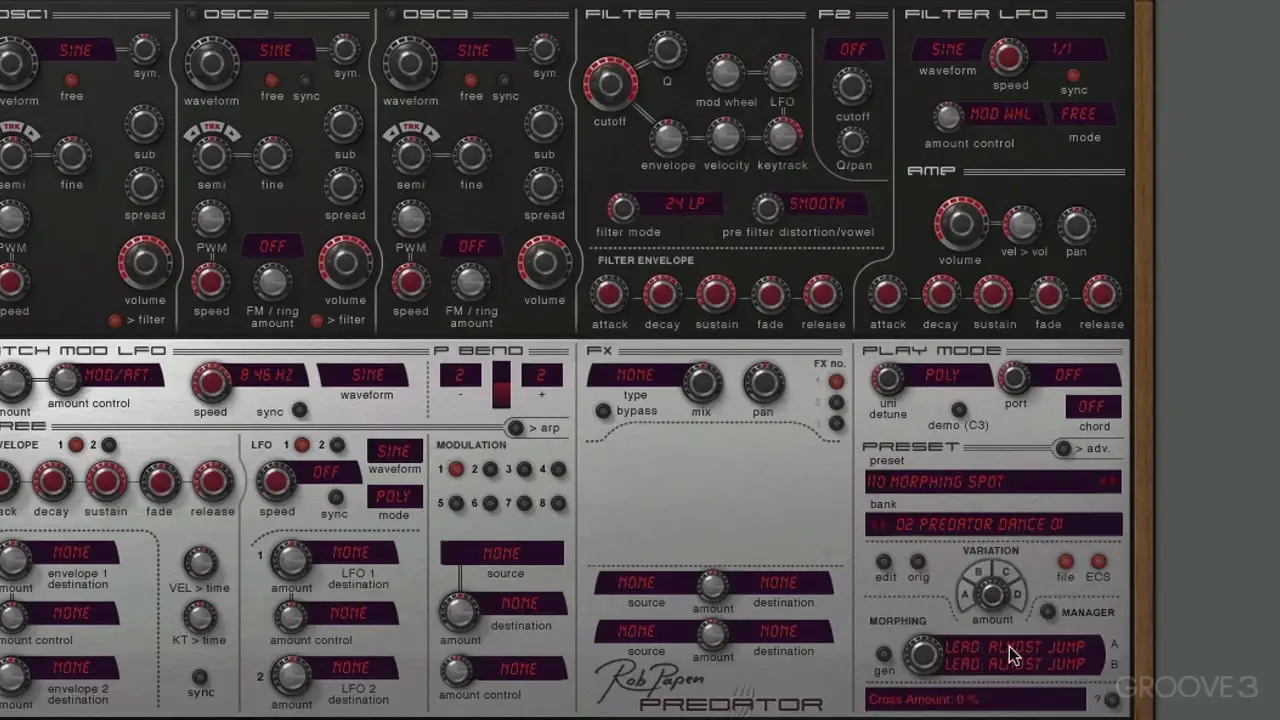This screenshot has width=1280, height=720.
Task: Select FX no. 1 LED
Action: (x=836, y=381)
